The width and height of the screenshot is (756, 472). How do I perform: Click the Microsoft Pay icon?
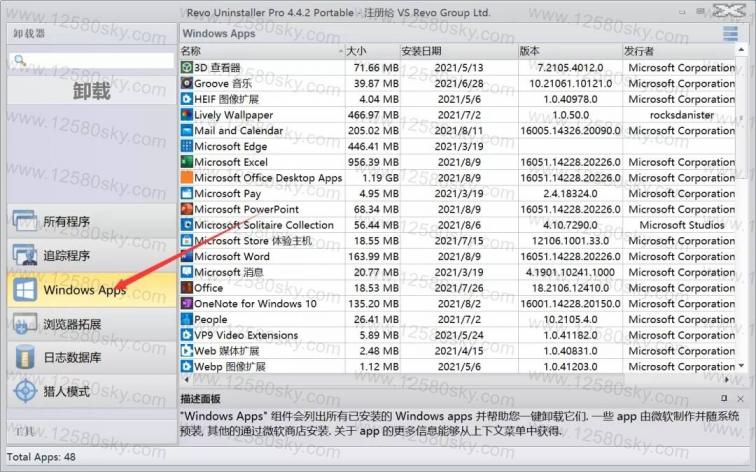pyautogui.click(x=187, y=193)
